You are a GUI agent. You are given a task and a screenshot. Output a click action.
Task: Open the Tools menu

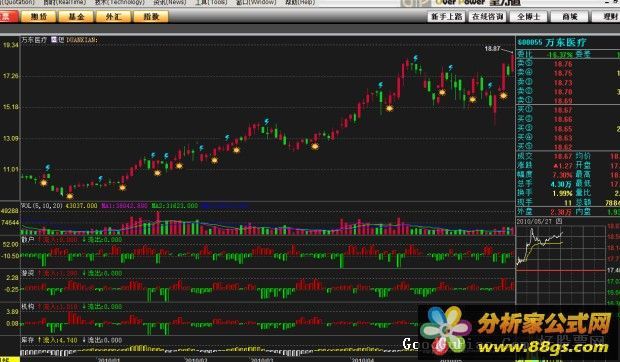coord(211,2)
